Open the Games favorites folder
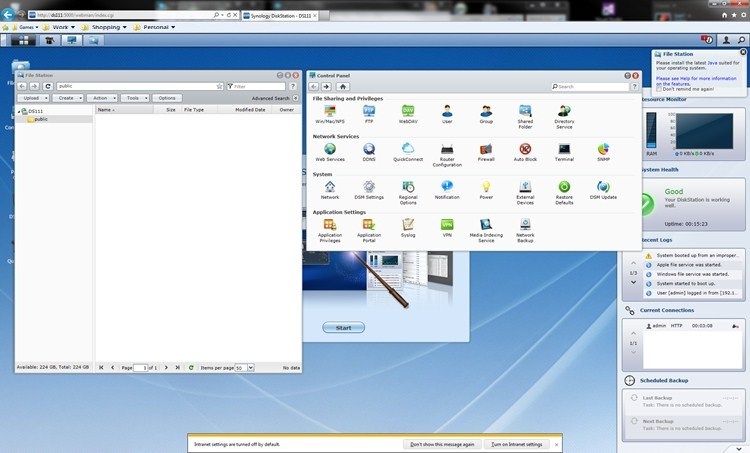 [25, 27]
